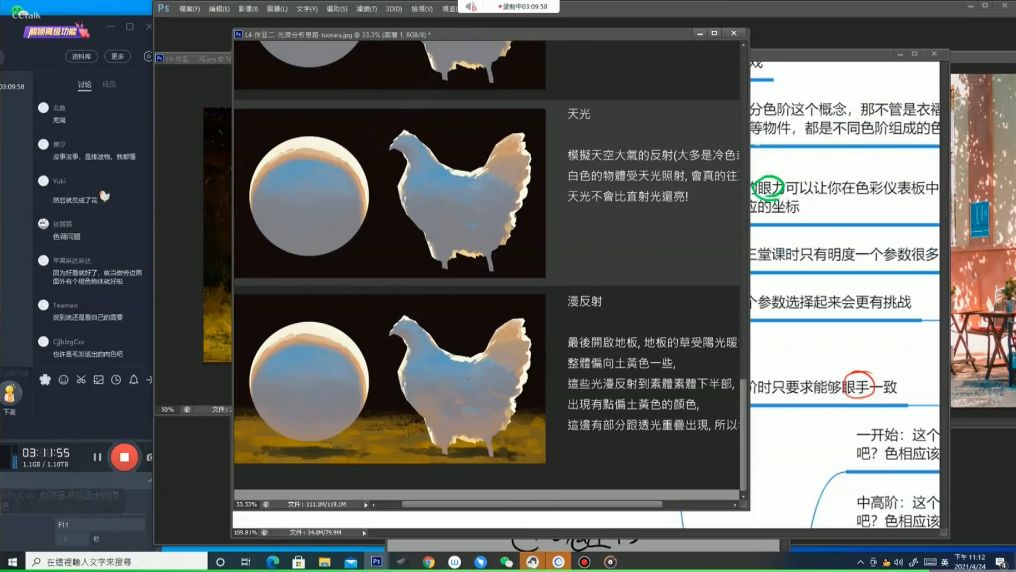Switch to the 成员 members tab
This screenshot has height=572, width=1016.
point(109,85)
